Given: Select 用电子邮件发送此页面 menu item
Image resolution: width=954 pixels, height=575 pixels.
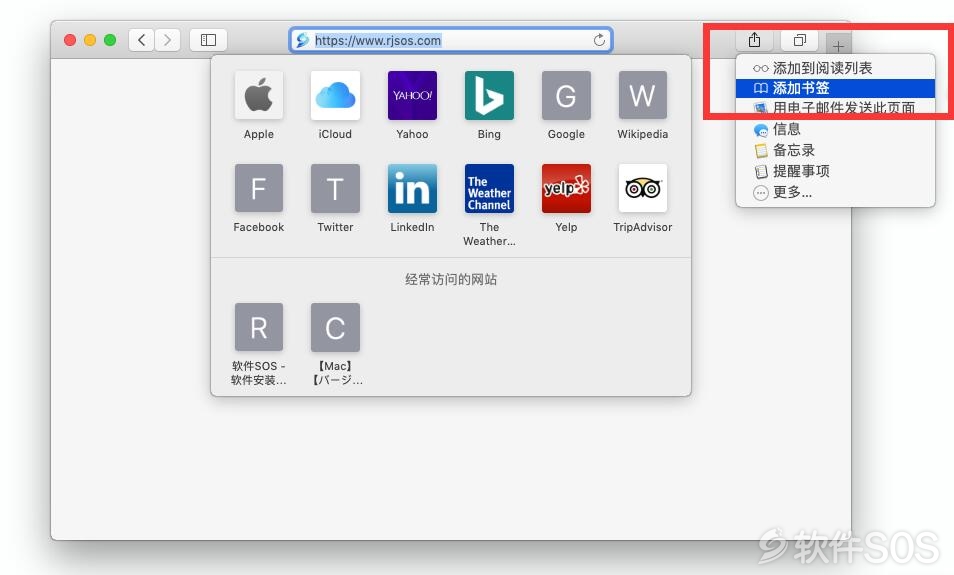Looking at the screenshot, I should [835, 108].
